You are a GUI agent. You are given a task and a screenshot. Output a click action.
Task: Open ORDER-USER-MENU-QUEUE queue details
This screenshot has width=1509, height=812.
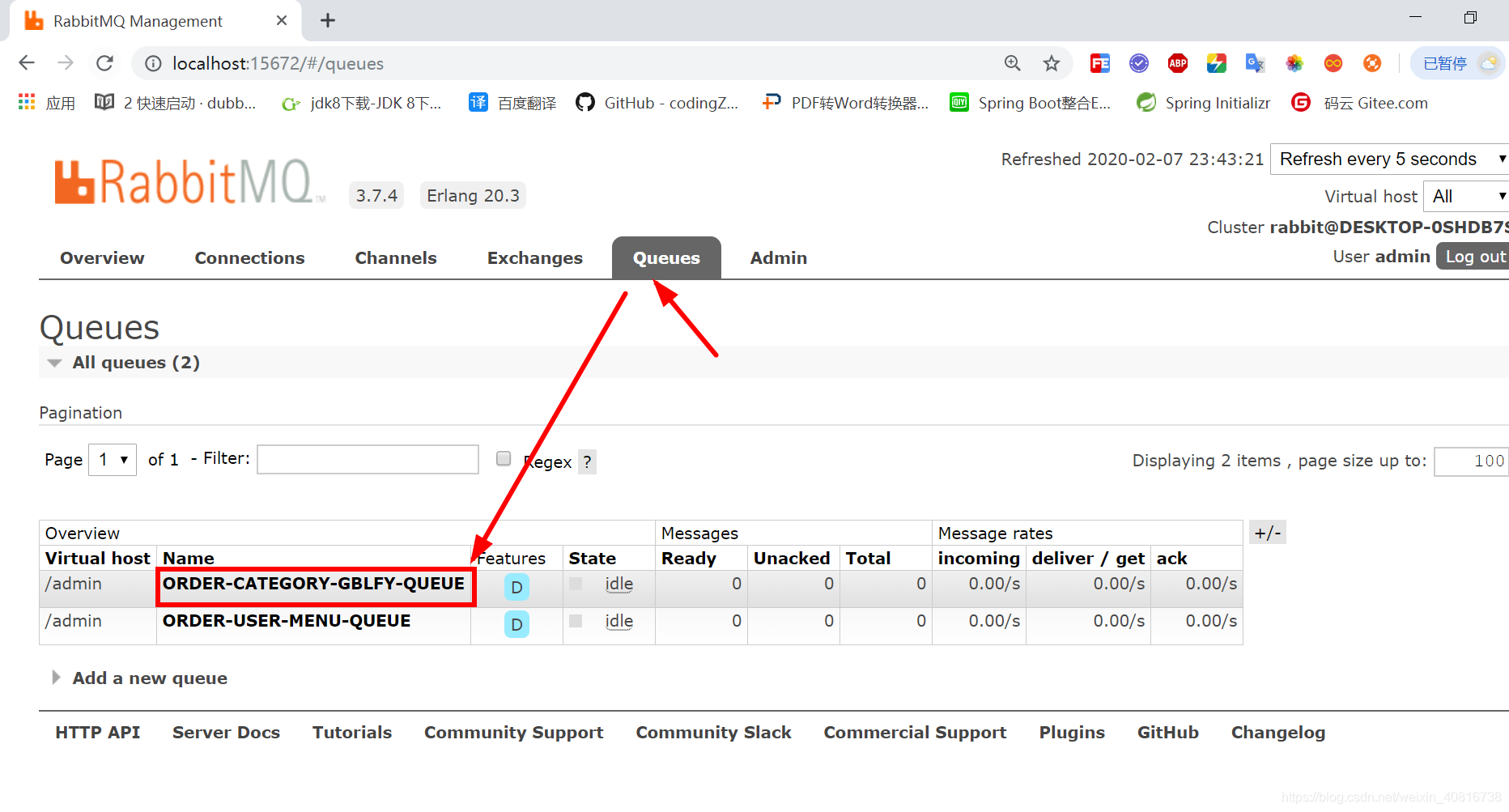click(287, 621)
